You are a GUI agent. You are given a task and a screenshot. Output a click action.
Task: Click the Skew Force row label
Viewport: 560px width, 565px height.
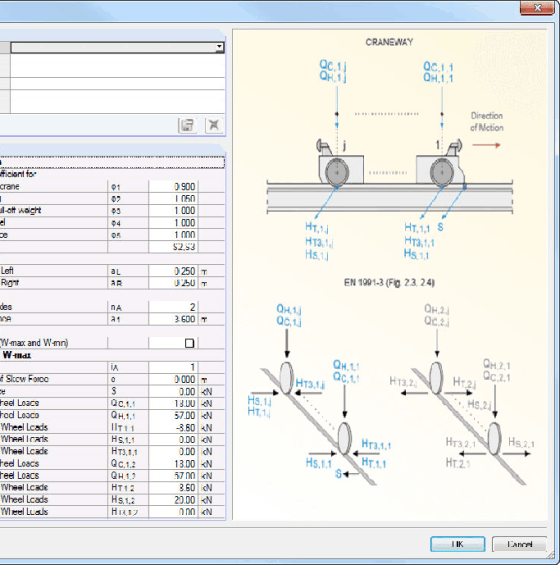point(24,379)
